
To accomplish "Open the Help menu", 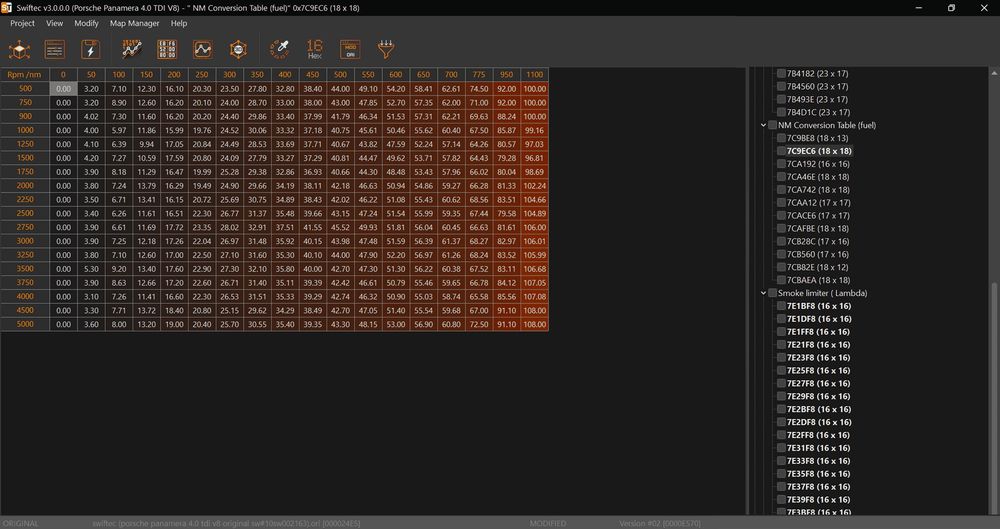I will tap(179, 23).
